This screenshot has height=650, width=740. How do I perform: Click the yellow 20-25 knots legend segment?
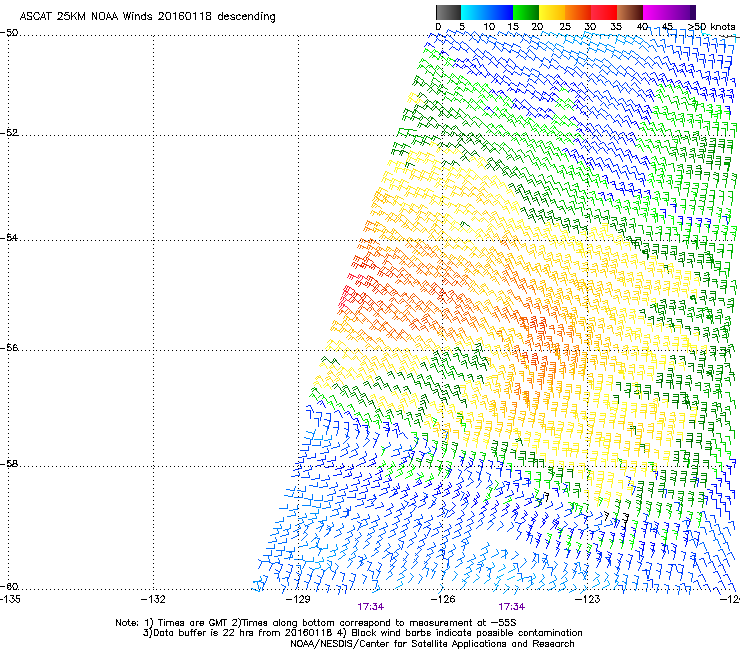552,12
